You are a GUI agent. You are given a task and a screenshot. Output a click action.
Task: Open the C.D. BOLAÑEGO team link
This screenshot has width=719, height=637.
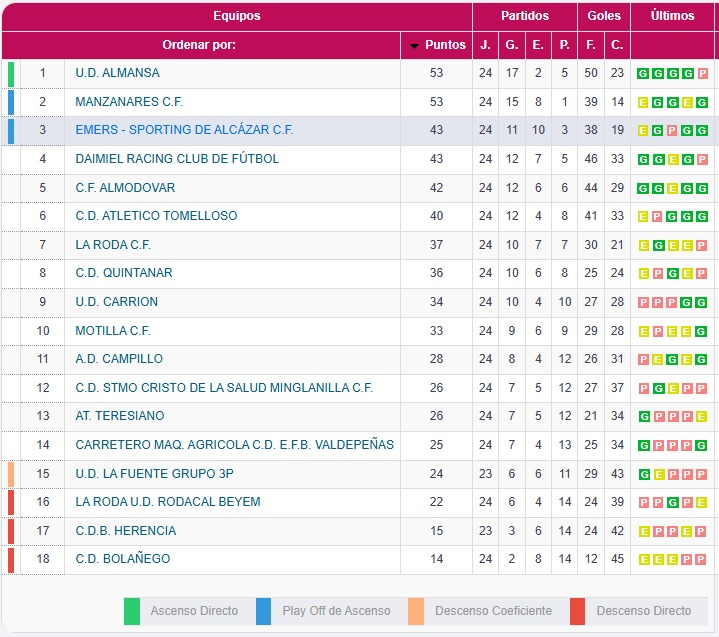122,559
